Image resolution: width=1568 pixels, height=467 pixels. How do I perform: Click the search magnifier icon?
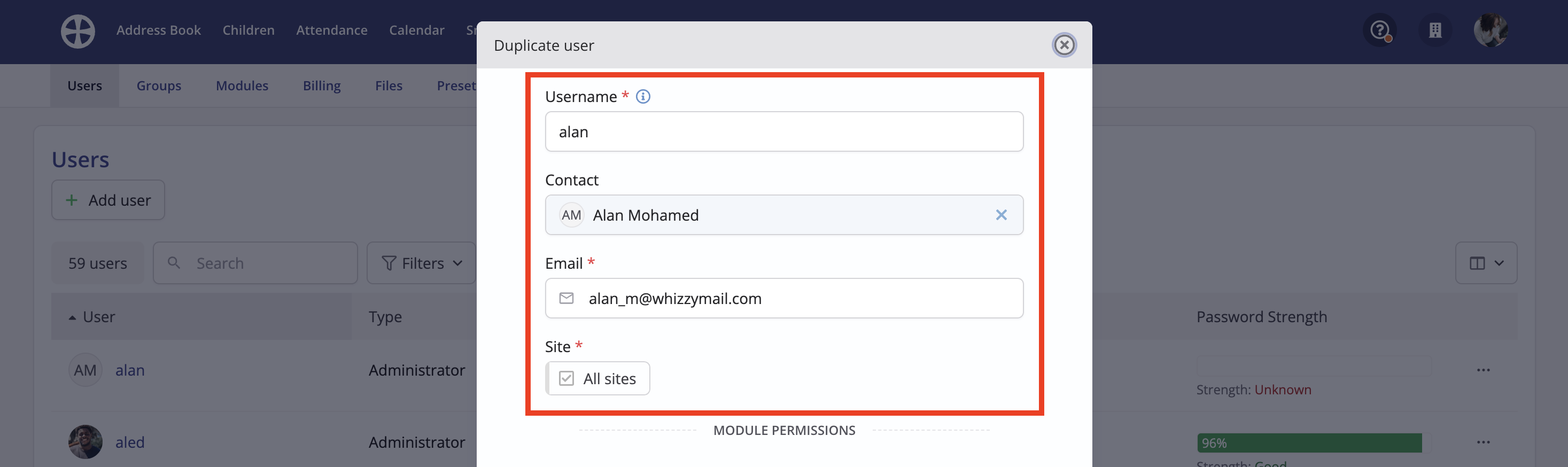(174, 262)
